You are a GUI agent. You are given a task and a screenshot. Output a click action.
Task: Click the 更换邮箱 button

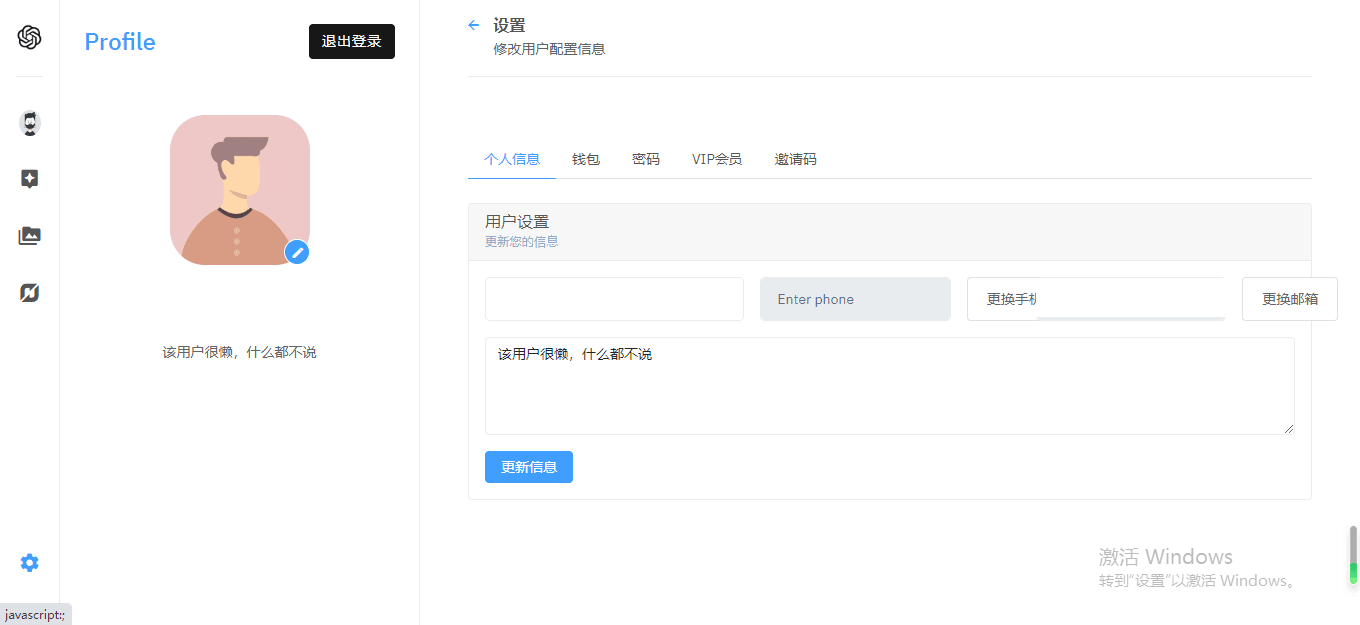pos(1289,299)
